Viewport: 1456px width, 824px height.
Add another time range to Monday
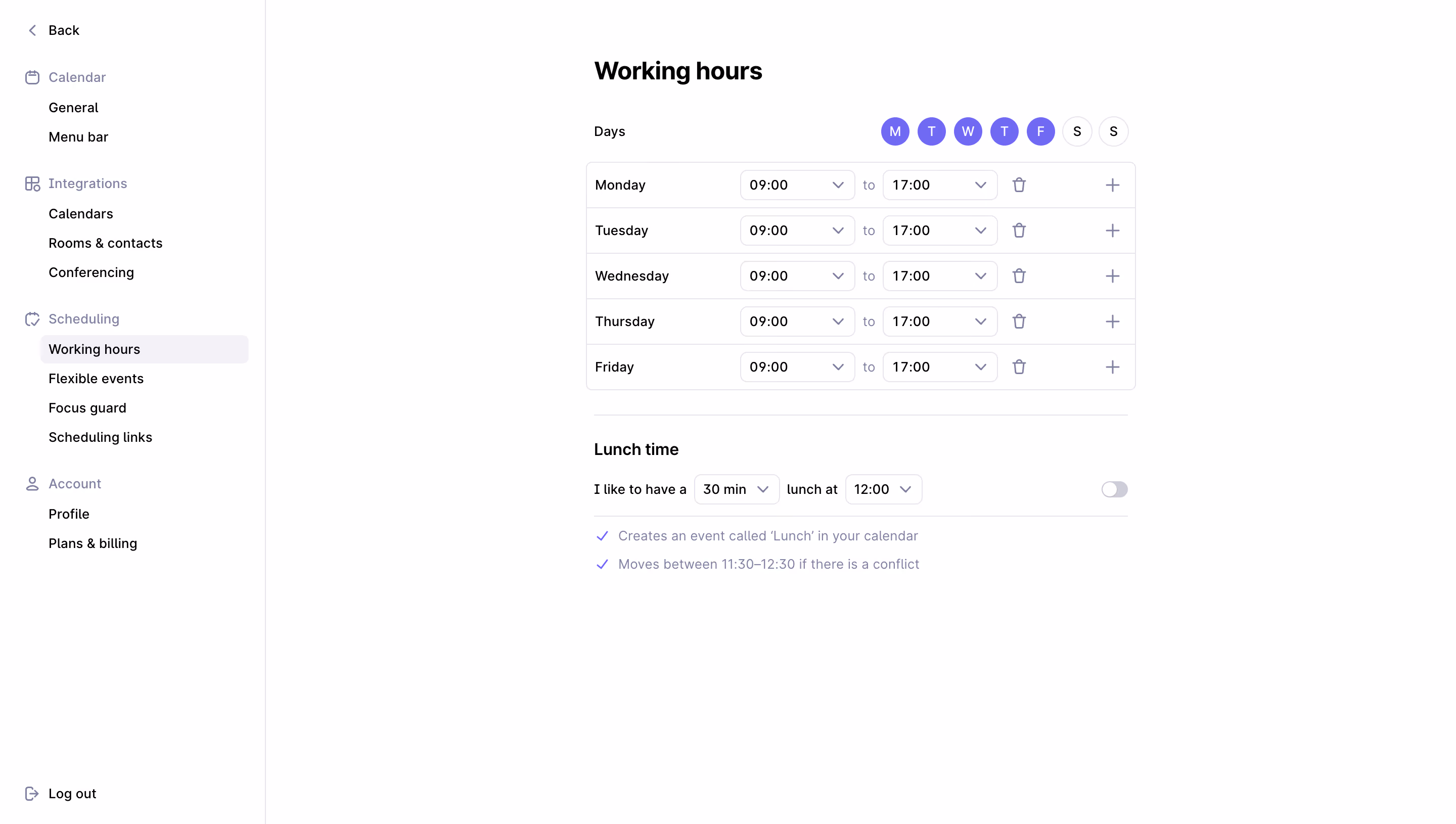(1112, 185)
